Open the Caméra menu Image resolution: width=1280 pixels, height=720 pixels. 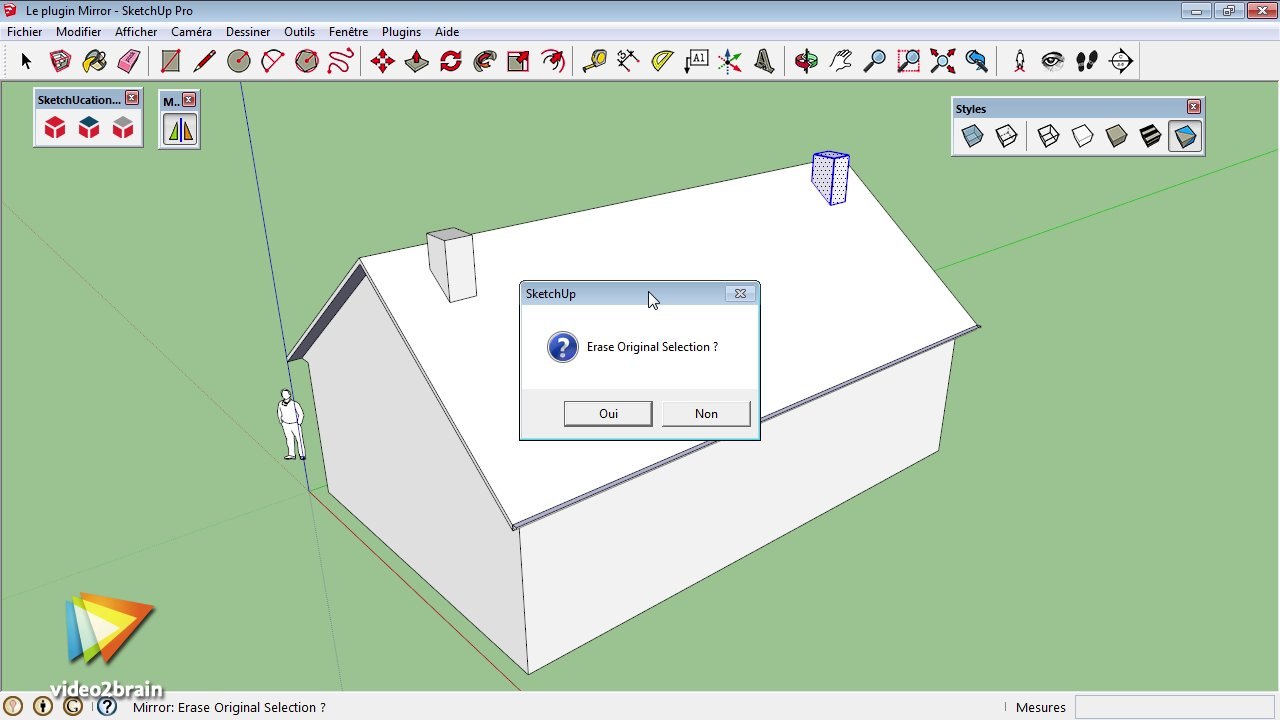click(191, 32)
